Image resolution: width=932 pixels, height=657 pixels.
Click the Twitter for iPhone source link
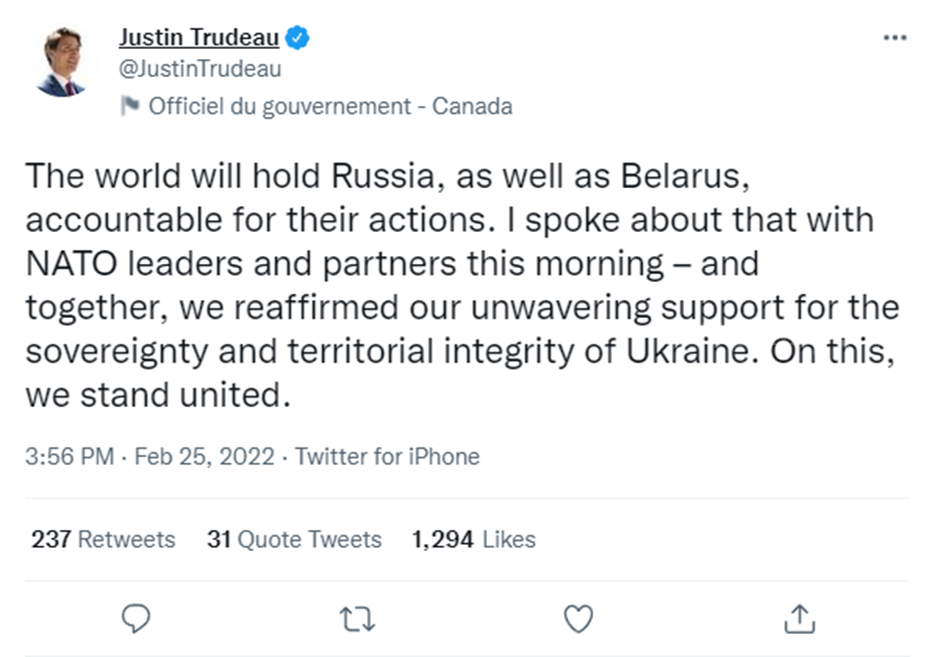click(x=387, y=457)
